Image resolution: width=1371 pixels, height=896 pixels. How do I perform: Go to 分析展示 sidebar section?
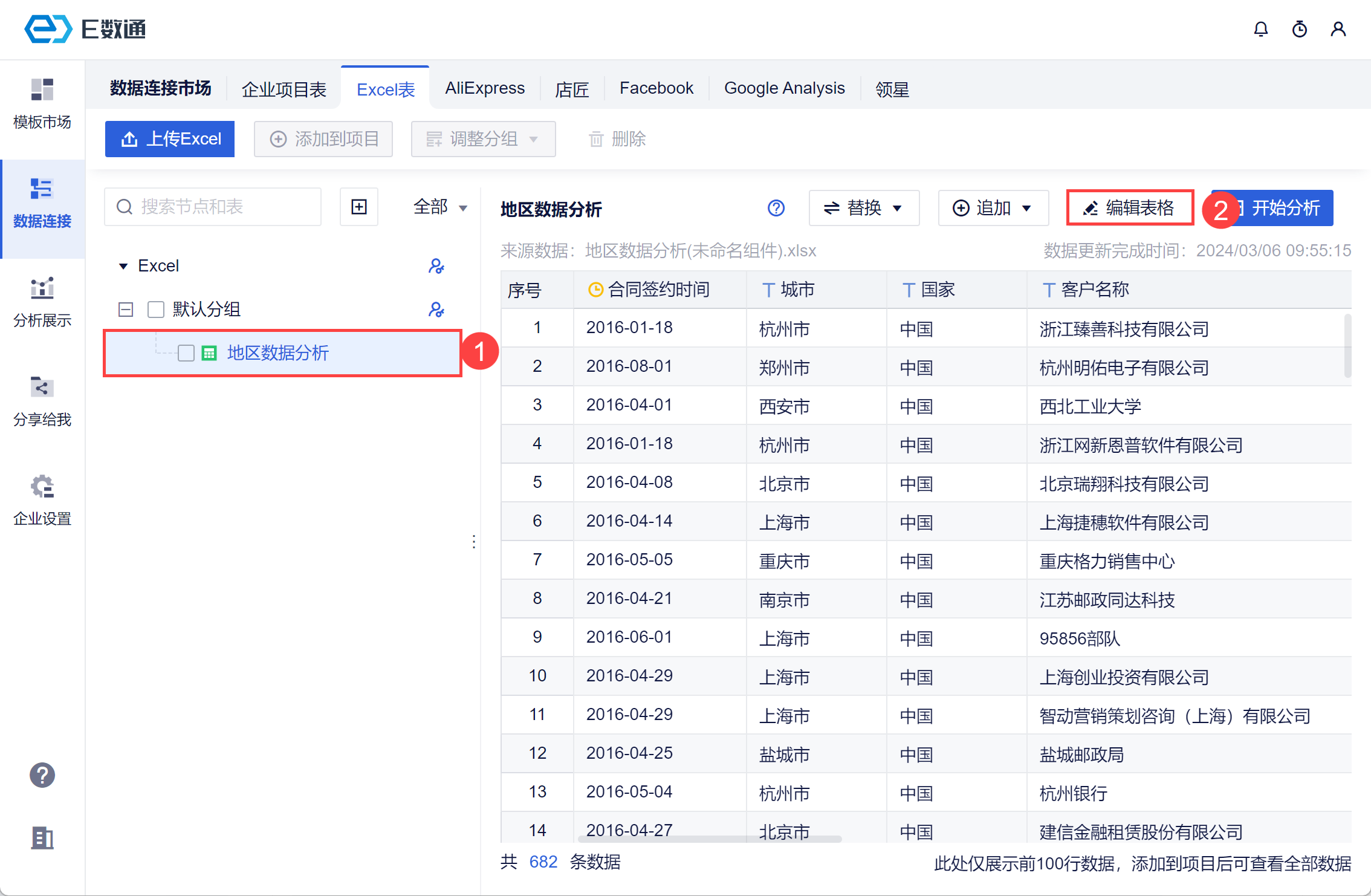42,302
